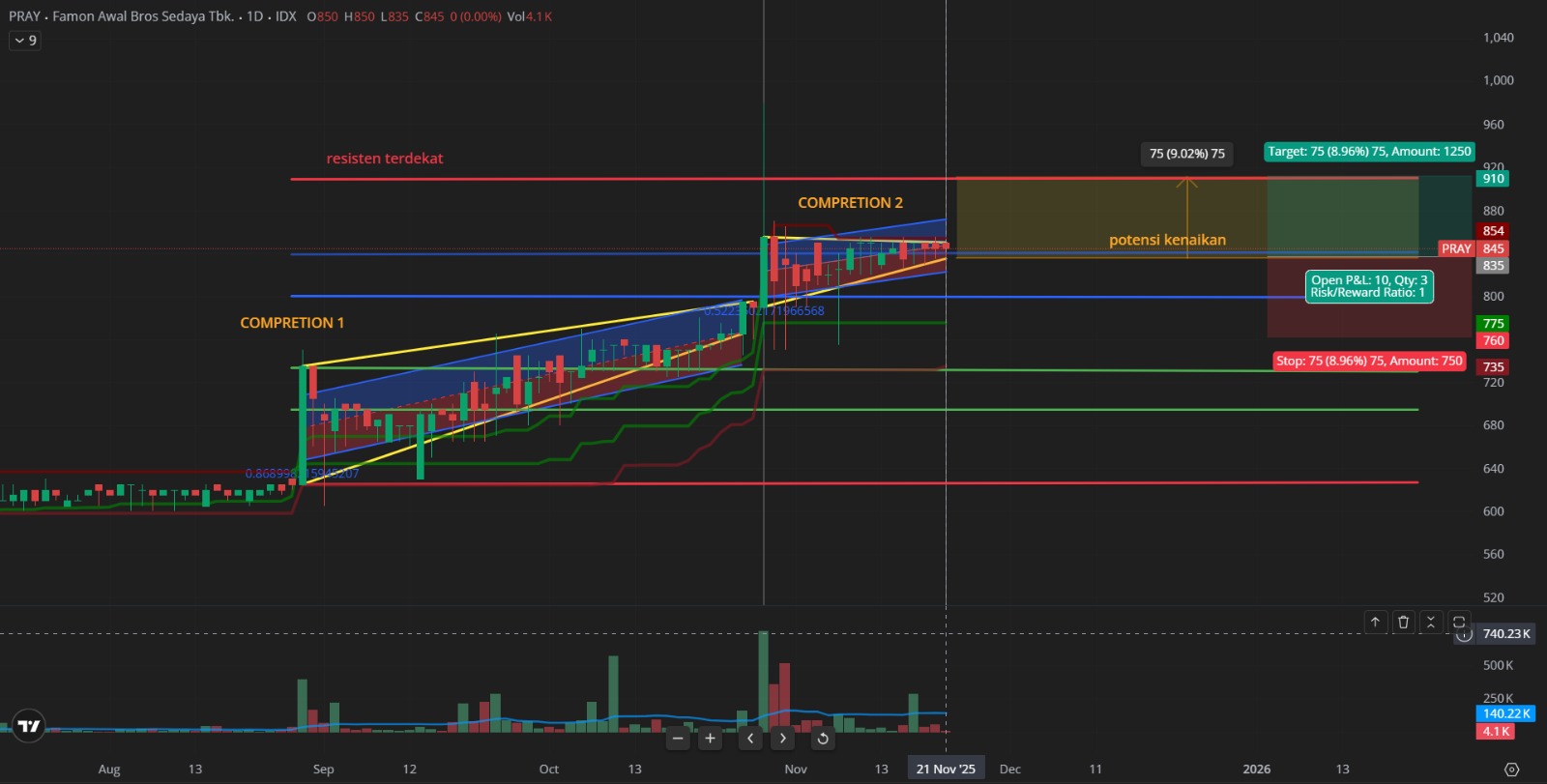Click the 800 price scale value
The image size is (1547, 784).
1493,297
